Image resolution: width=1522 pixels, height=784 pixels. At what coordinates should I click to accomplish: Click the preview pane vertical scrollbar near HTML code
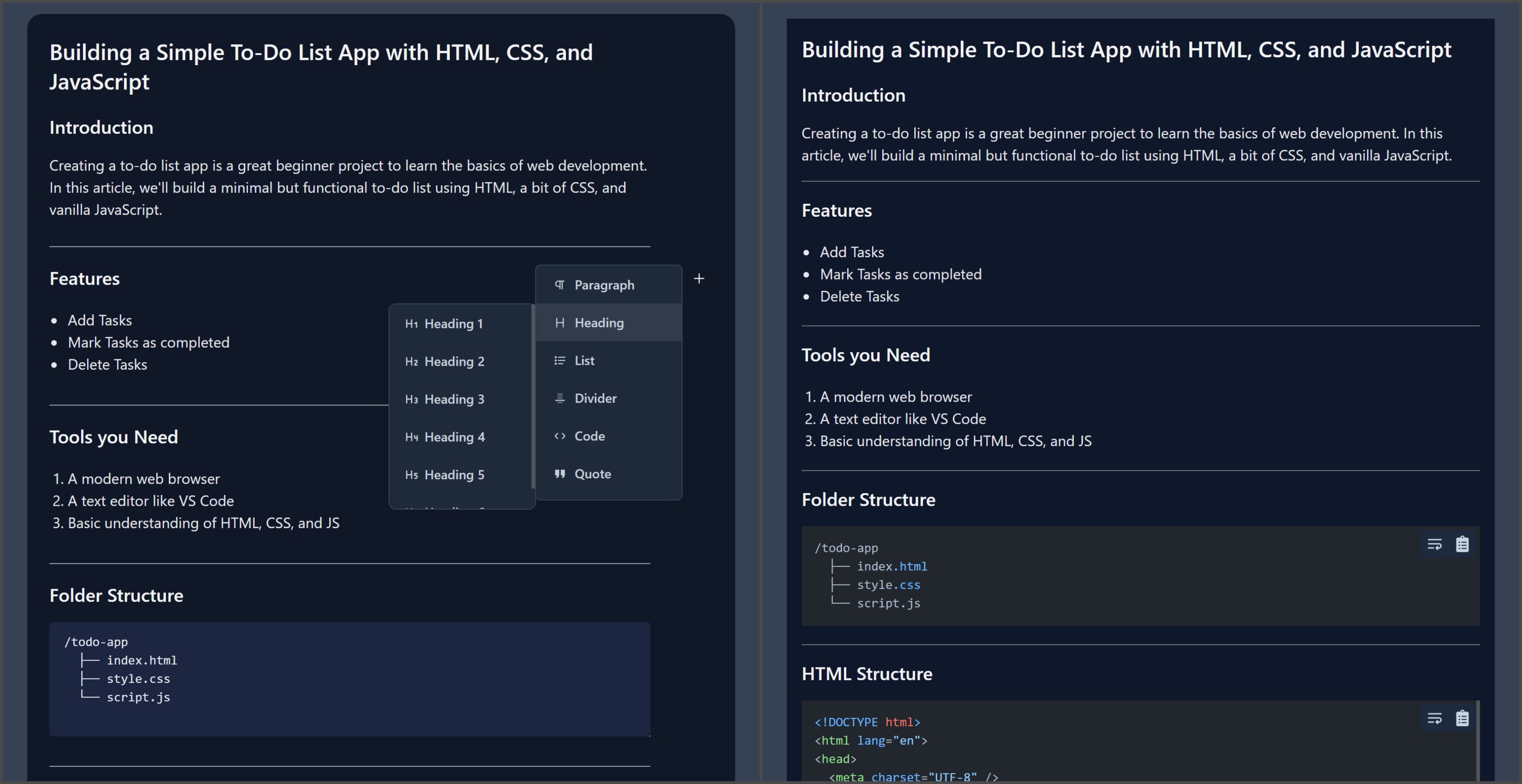1478,742
